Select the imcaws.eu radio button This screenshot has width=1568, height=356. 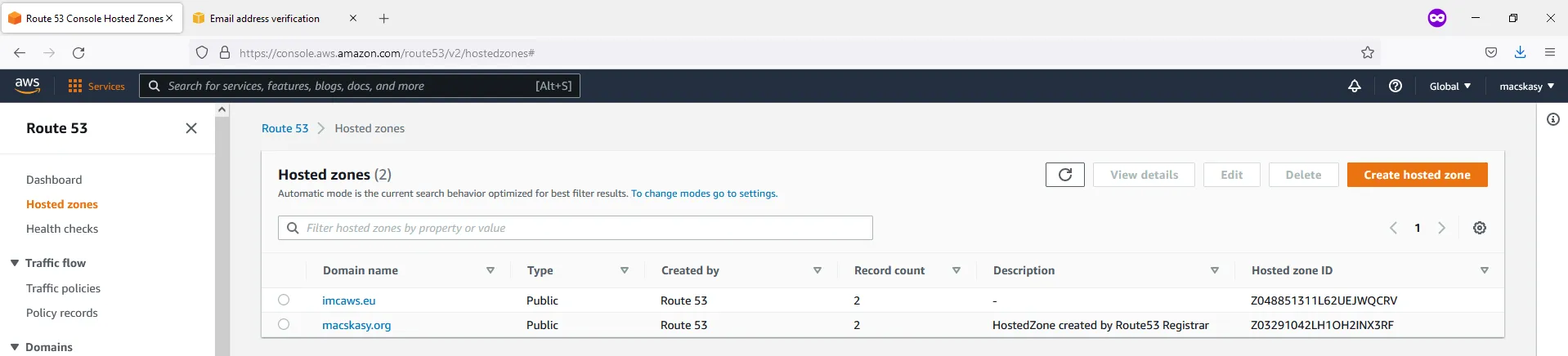point(284,300)
